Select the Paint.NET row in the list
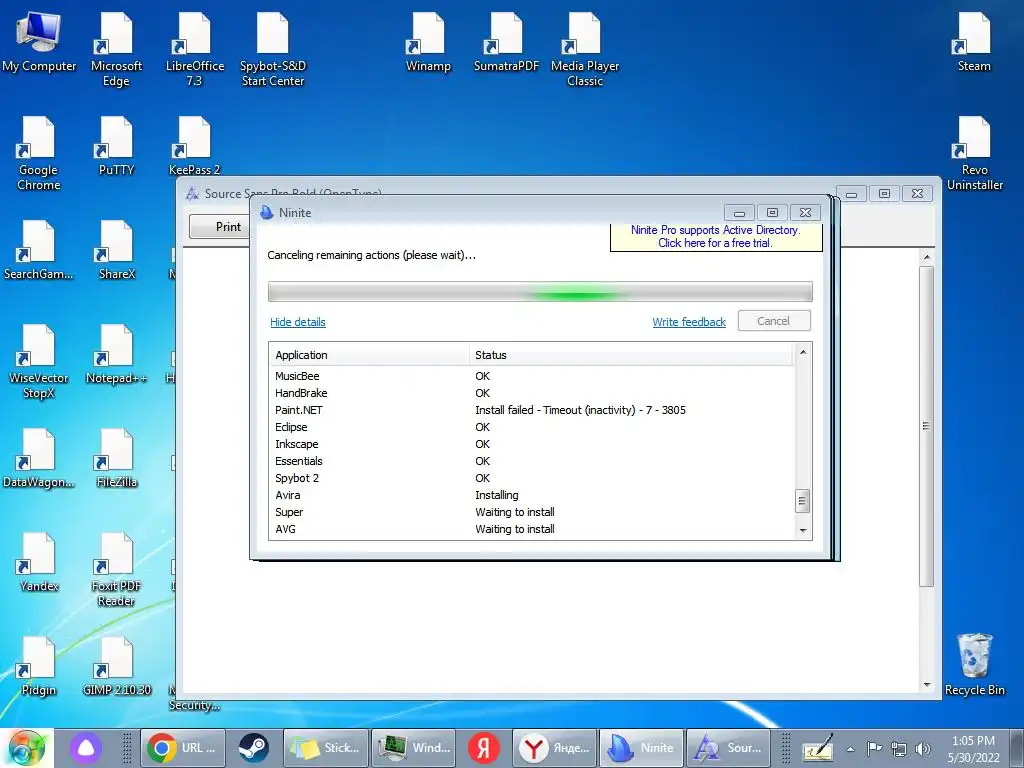Image resolution: width=1024 pixels, height=768 pixels. click(532, 410)
